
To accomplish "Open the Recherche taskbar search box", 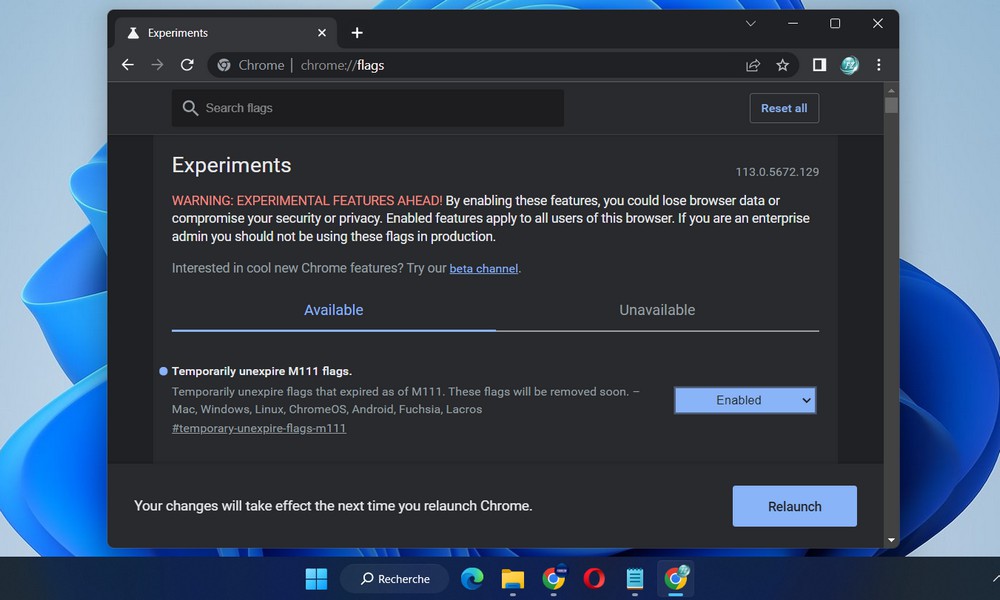I will (395, 579).
